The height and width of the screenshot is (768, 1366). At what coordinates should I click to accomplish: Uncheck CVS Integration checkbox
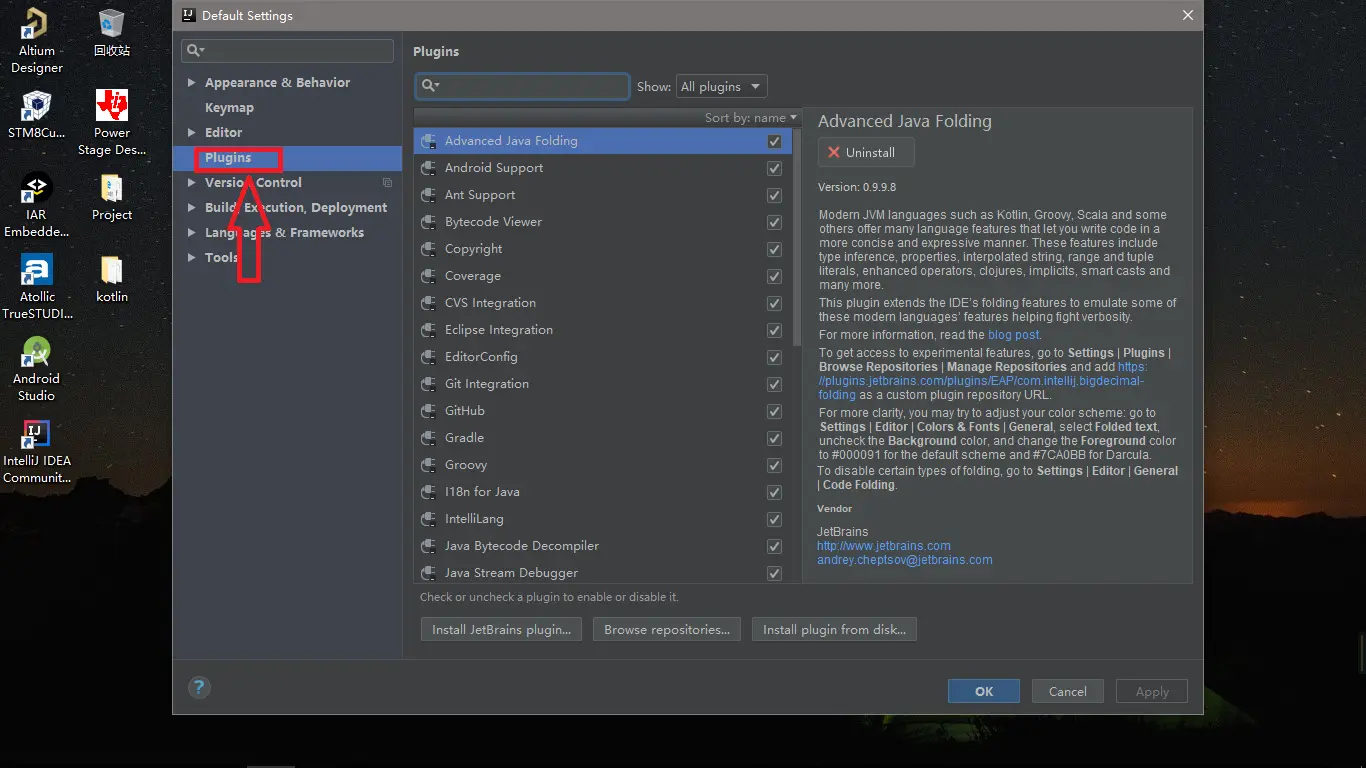(x=774, y=303)
